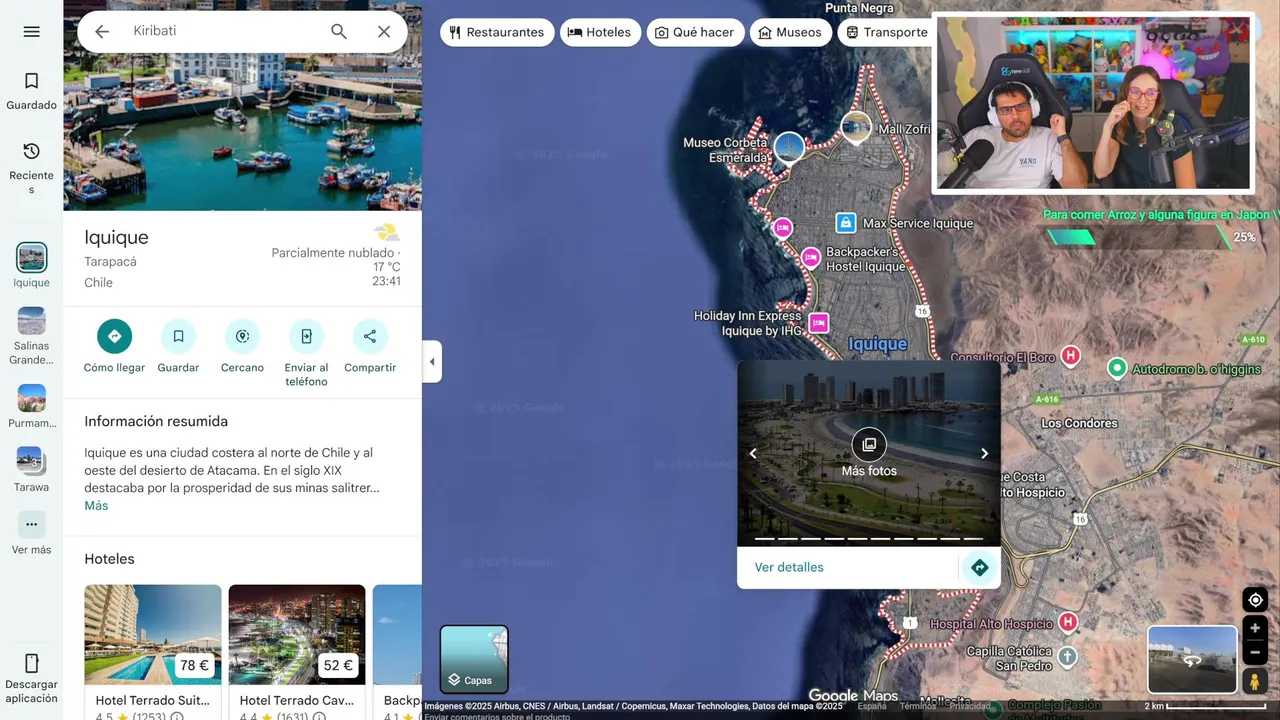Image resolution: width=1280 pixels, height=720 pixels.
Task: Select Tarawa recent place
Action: (x=31, y=460)
